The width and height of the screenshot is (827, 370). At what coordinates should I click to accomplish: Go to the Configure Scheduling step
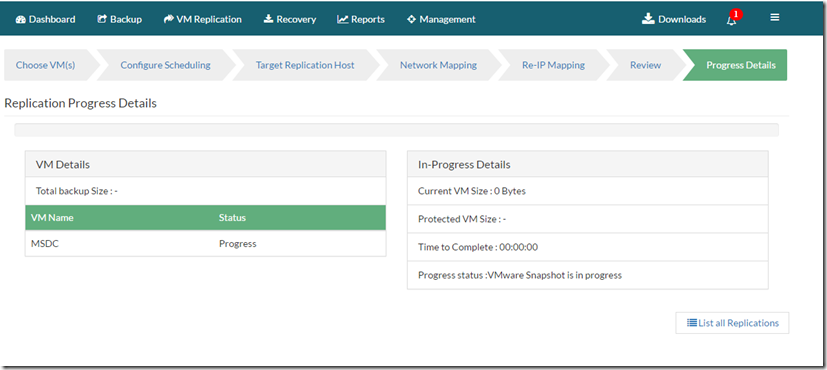(165, 65)
